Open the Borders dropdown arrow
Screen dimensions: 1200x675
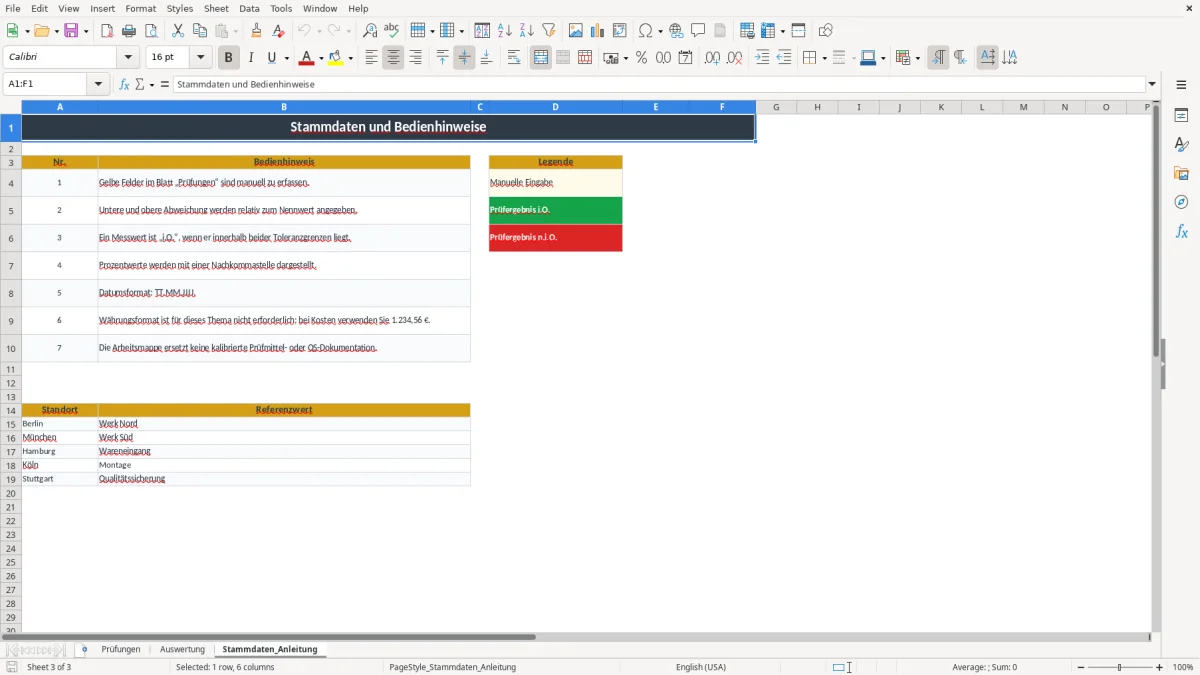pos(823,58)
